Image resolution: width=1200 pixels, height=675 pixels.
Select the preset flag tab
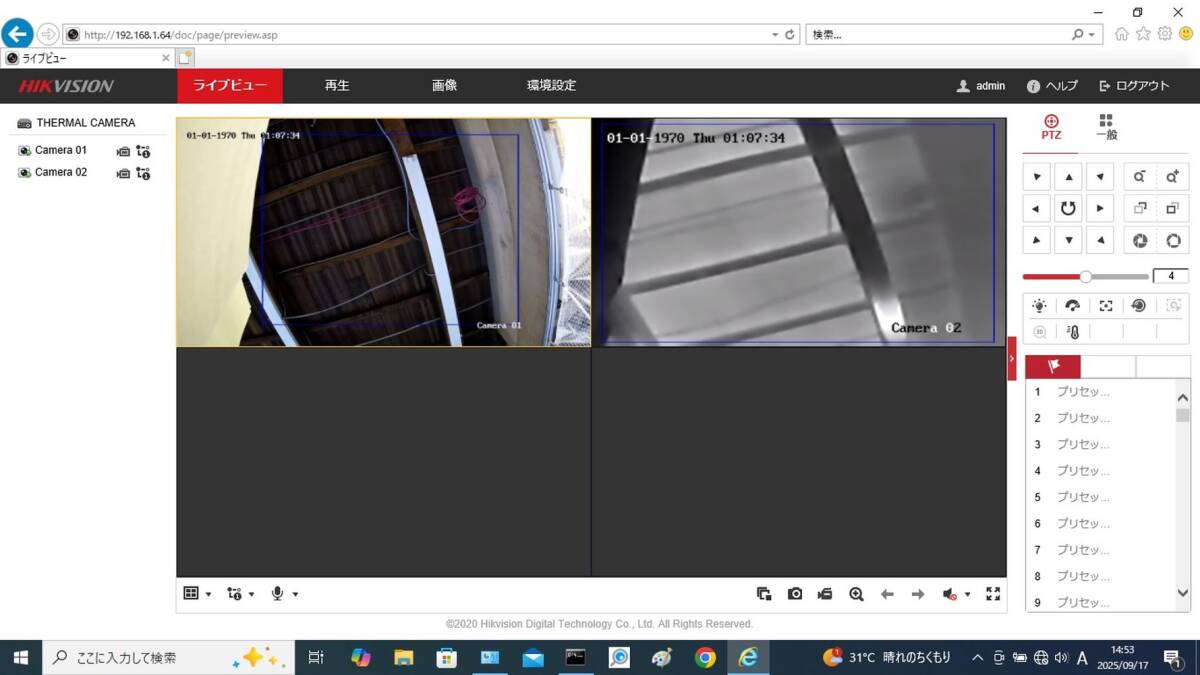click(1053, 367)
